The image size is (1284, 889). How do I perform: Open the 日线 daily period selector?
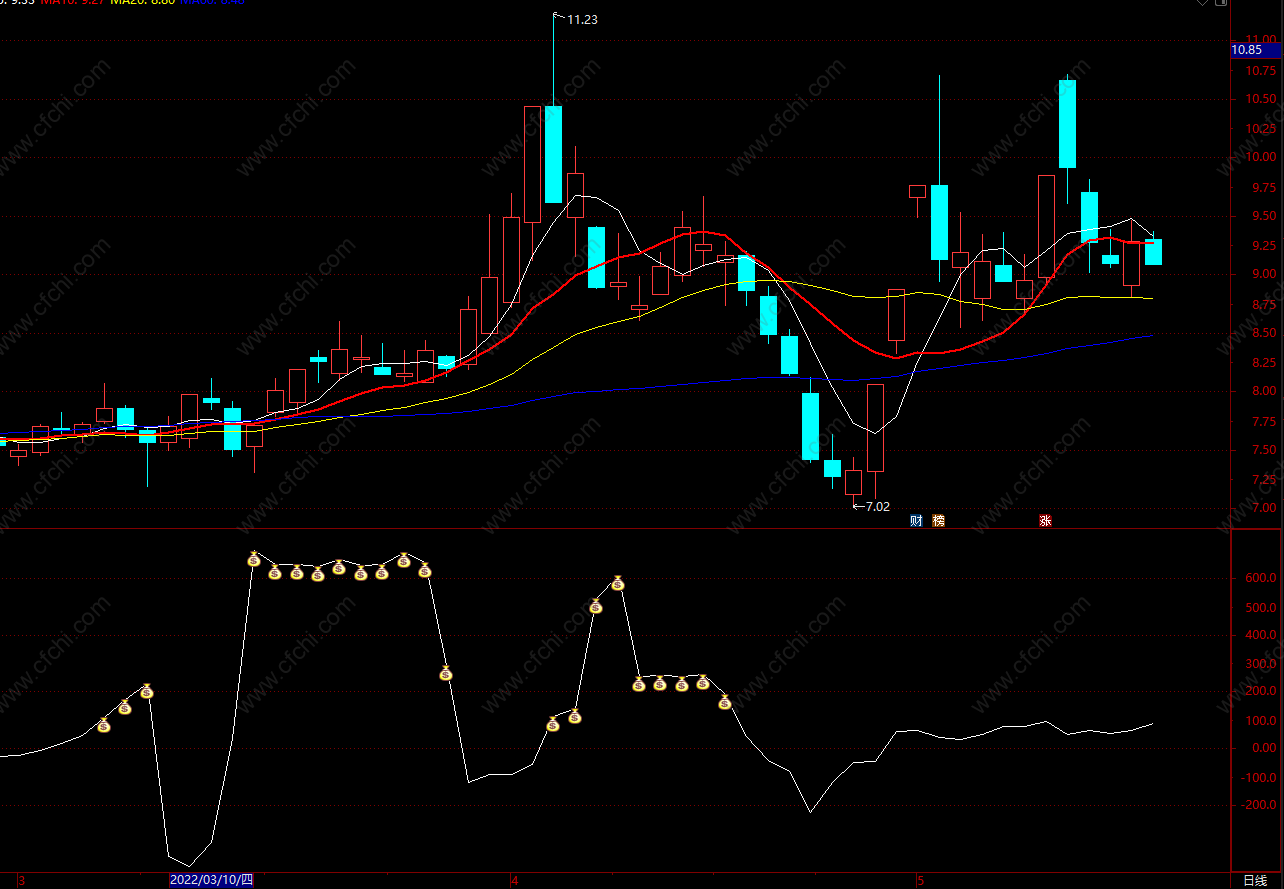[1255, 880]
